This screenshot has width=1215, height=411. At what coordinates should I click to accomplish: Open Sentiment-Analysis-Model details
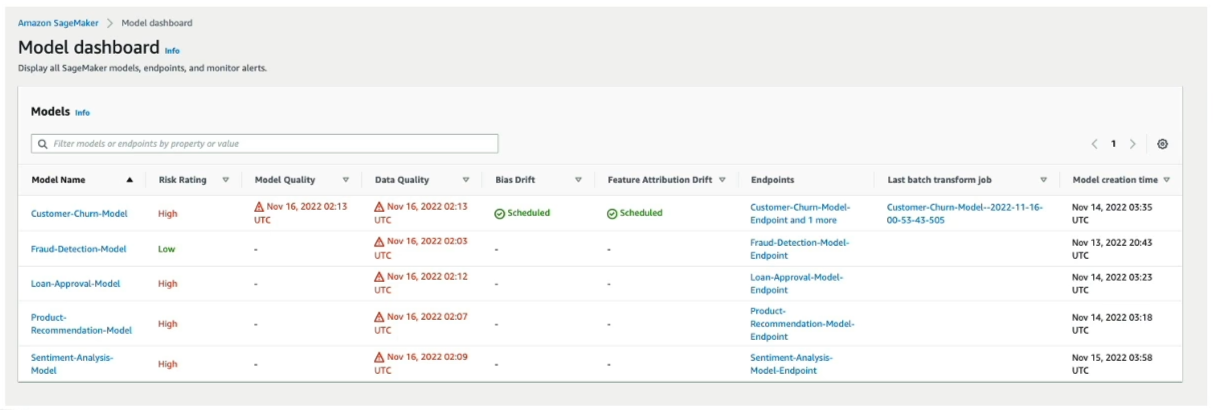point(72,363)
